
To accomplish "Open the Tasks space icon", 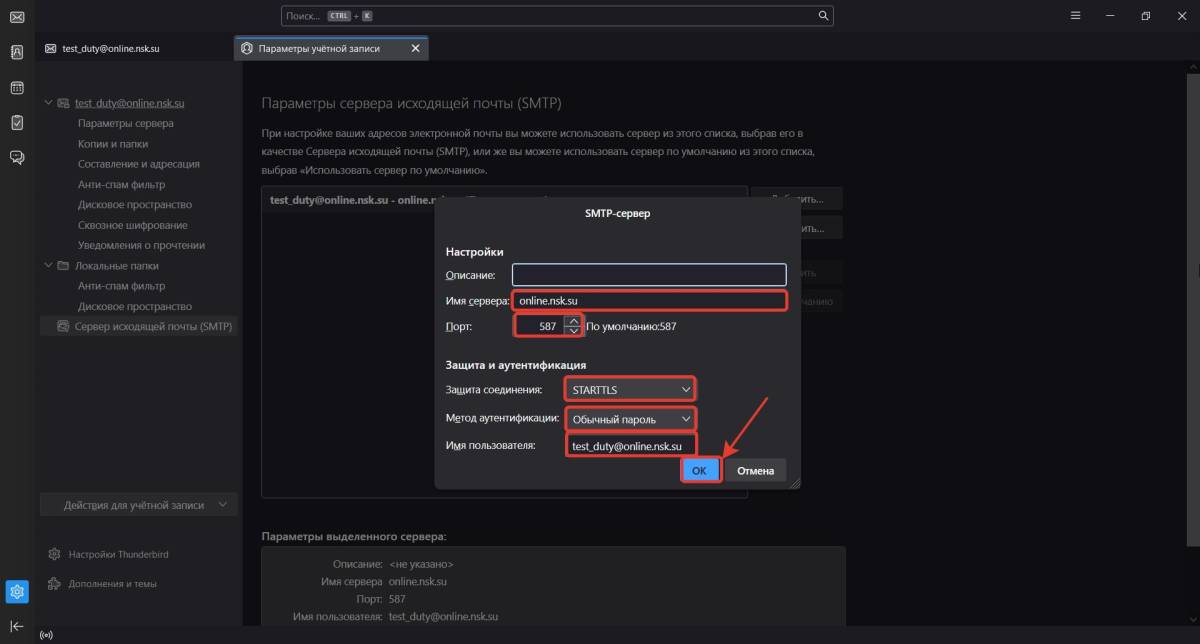I will coord(17,122).
